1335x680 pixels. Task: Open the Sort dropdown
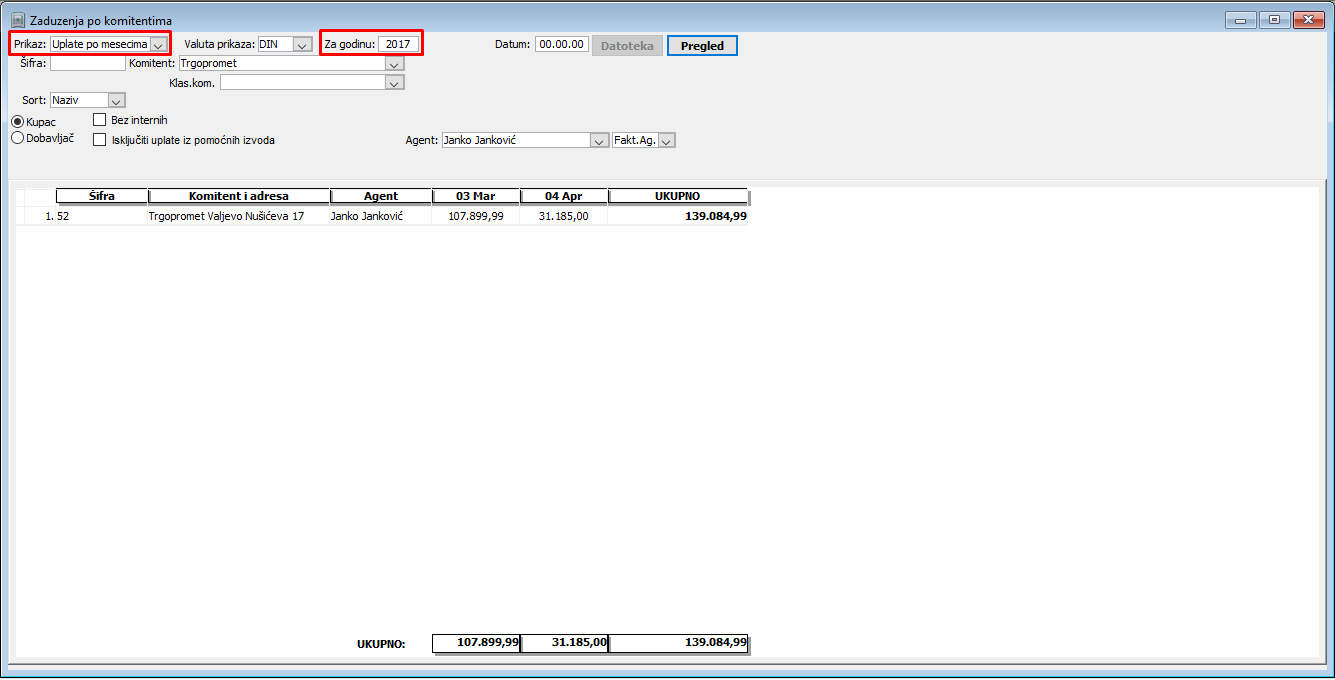(116, 101)
